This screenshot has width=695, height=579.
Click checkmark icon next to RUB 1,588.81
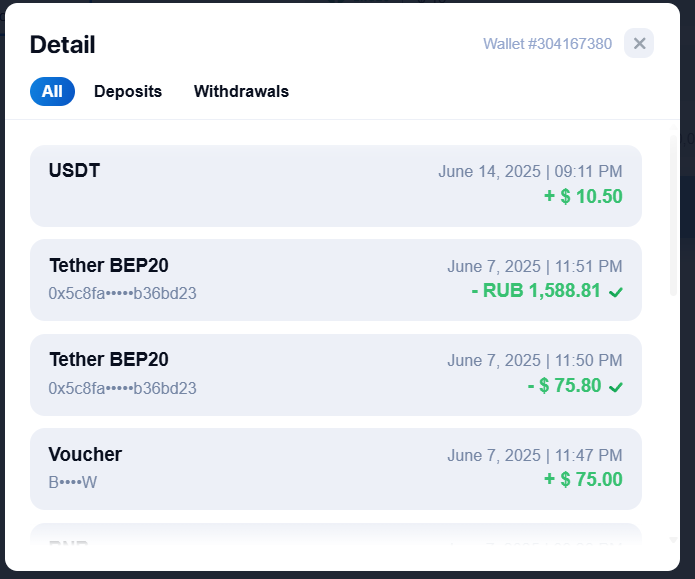coord(616,292)
